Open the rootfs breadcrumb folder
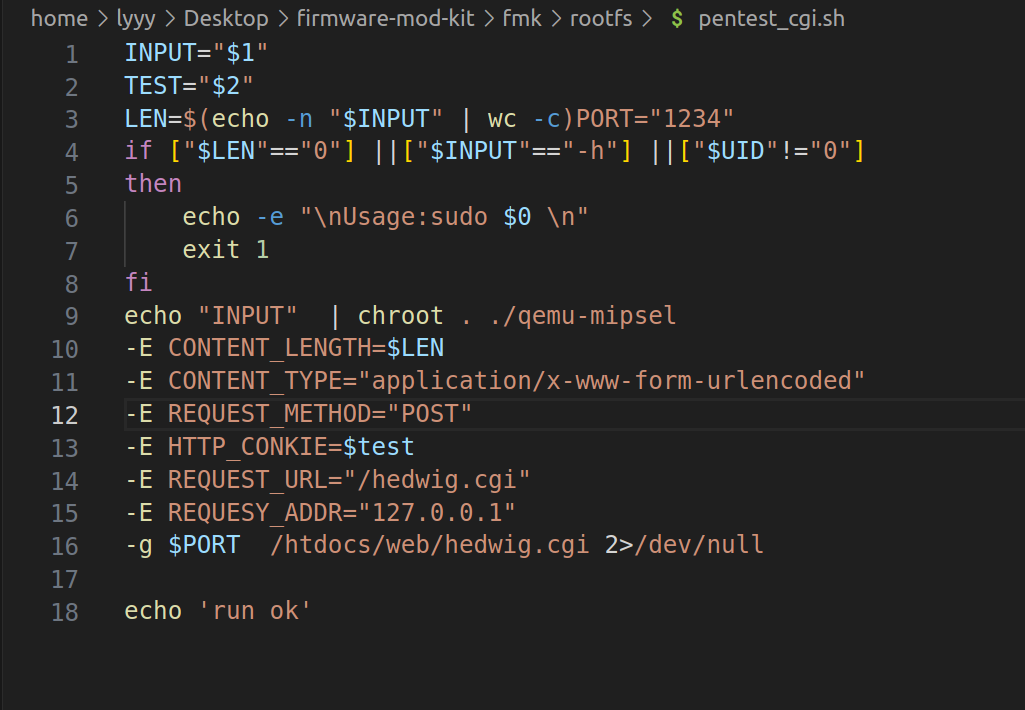 pyautogui.click(x=601, y=19)
